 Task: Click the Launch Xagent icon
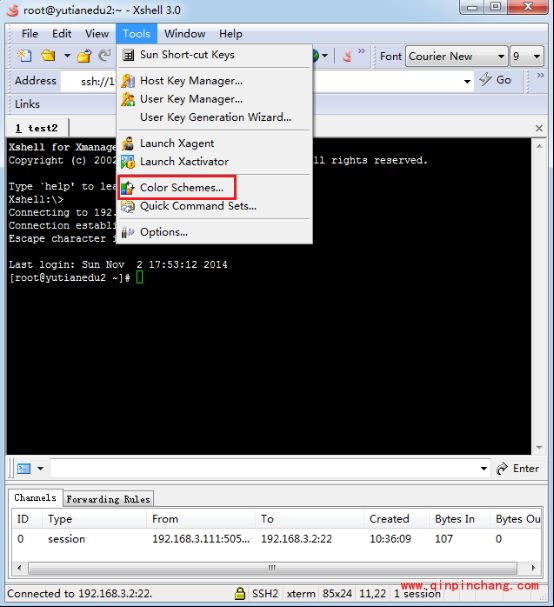128,144
